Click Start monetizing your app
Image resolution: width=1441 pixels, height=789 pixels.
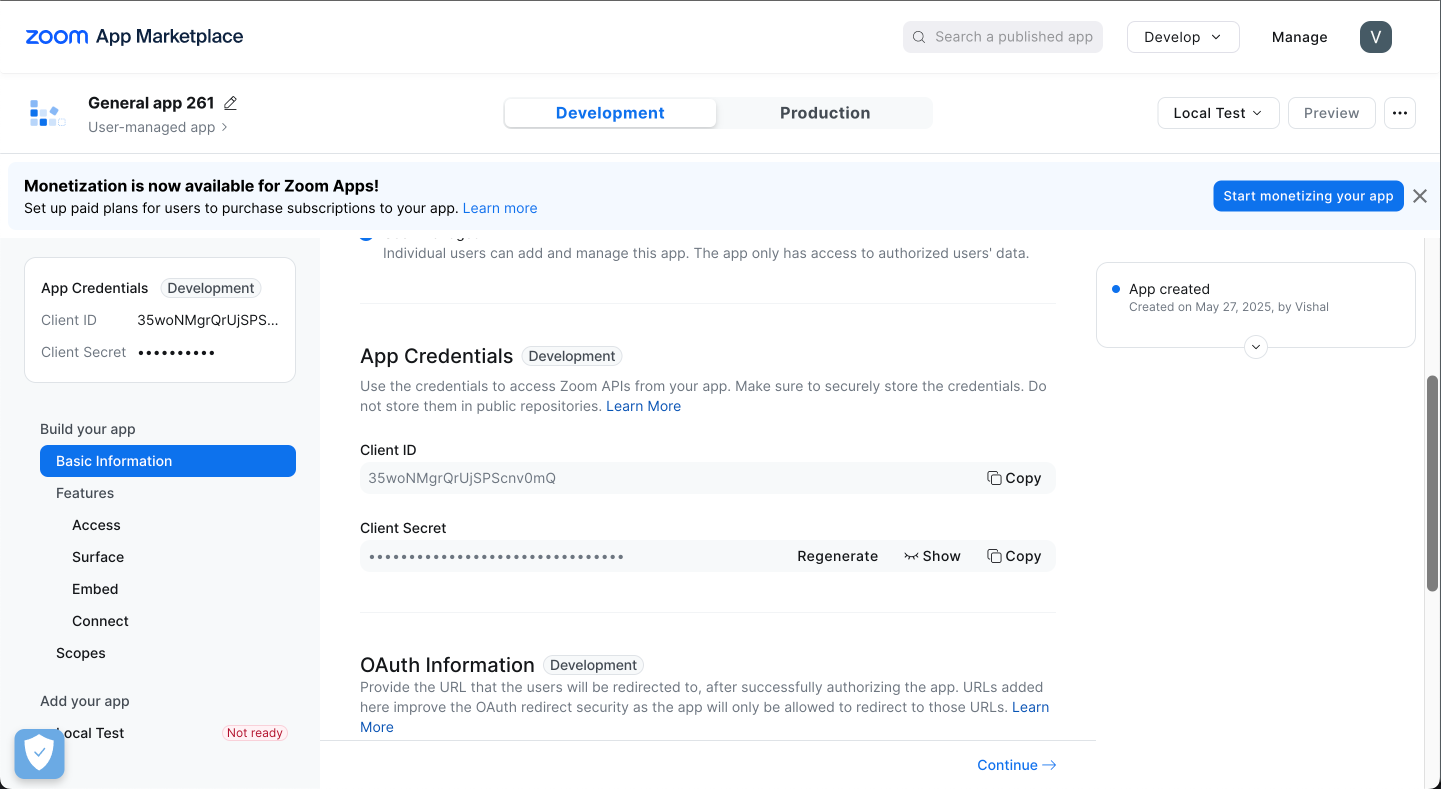click(x=1308, y=196)
